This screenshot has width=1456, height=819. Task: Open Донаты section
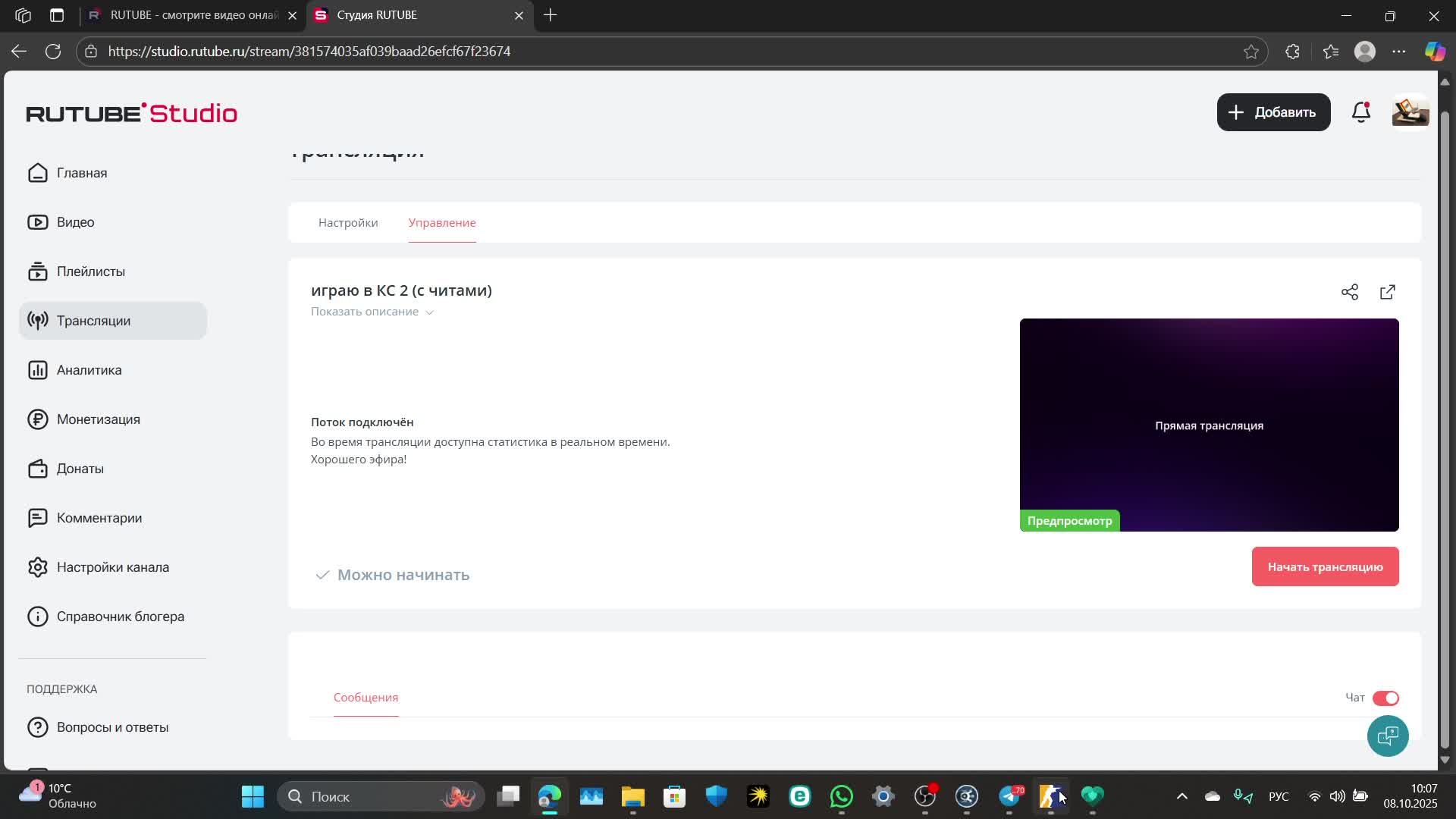coord(80,469)
